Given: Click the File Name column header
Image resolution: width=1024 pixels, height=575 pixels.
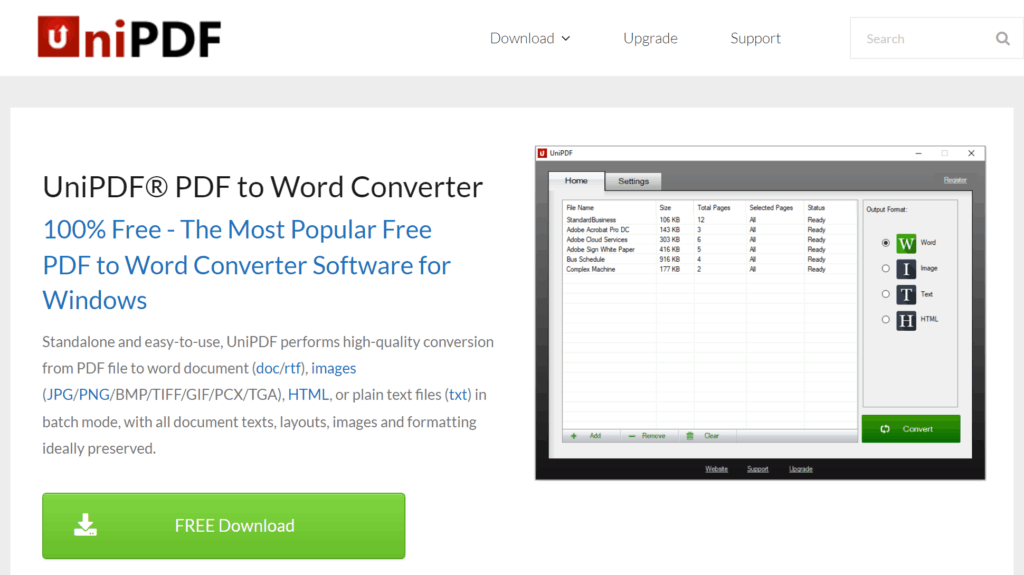Looking at the screenshot, I should 580,208.
